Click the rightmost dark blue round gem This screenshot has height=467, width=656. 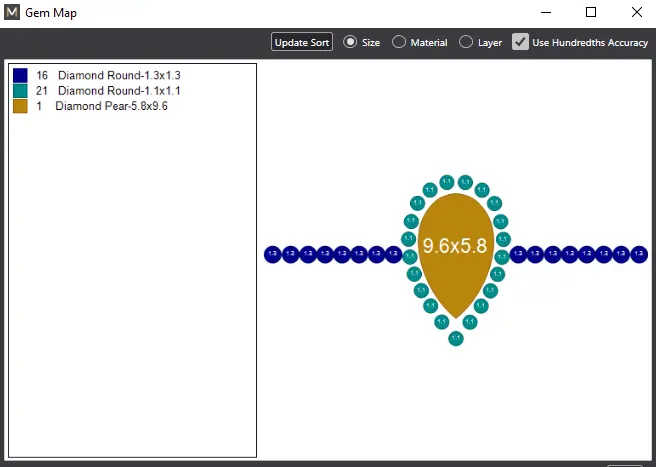coord(638,254)
